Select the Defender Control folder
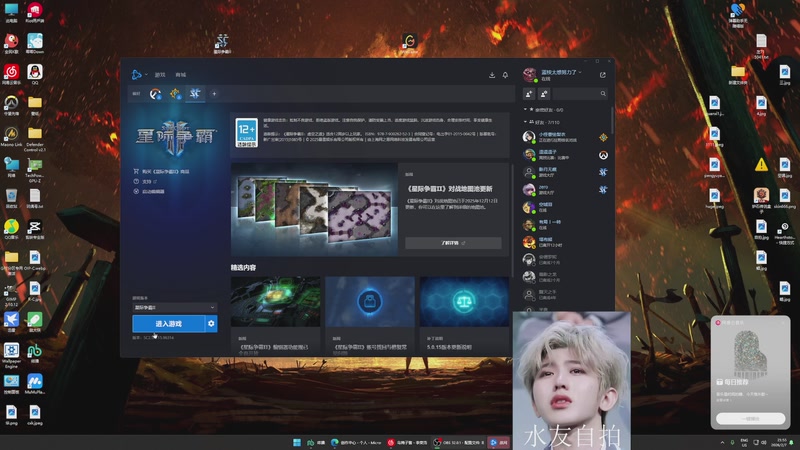 [x=35, y=139]
